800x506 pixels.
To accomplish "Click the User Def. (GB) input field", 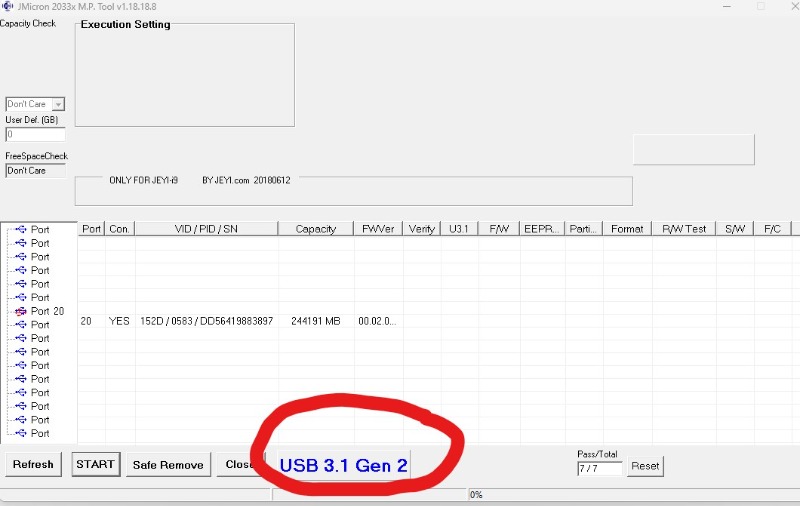I will coord(35,134).
